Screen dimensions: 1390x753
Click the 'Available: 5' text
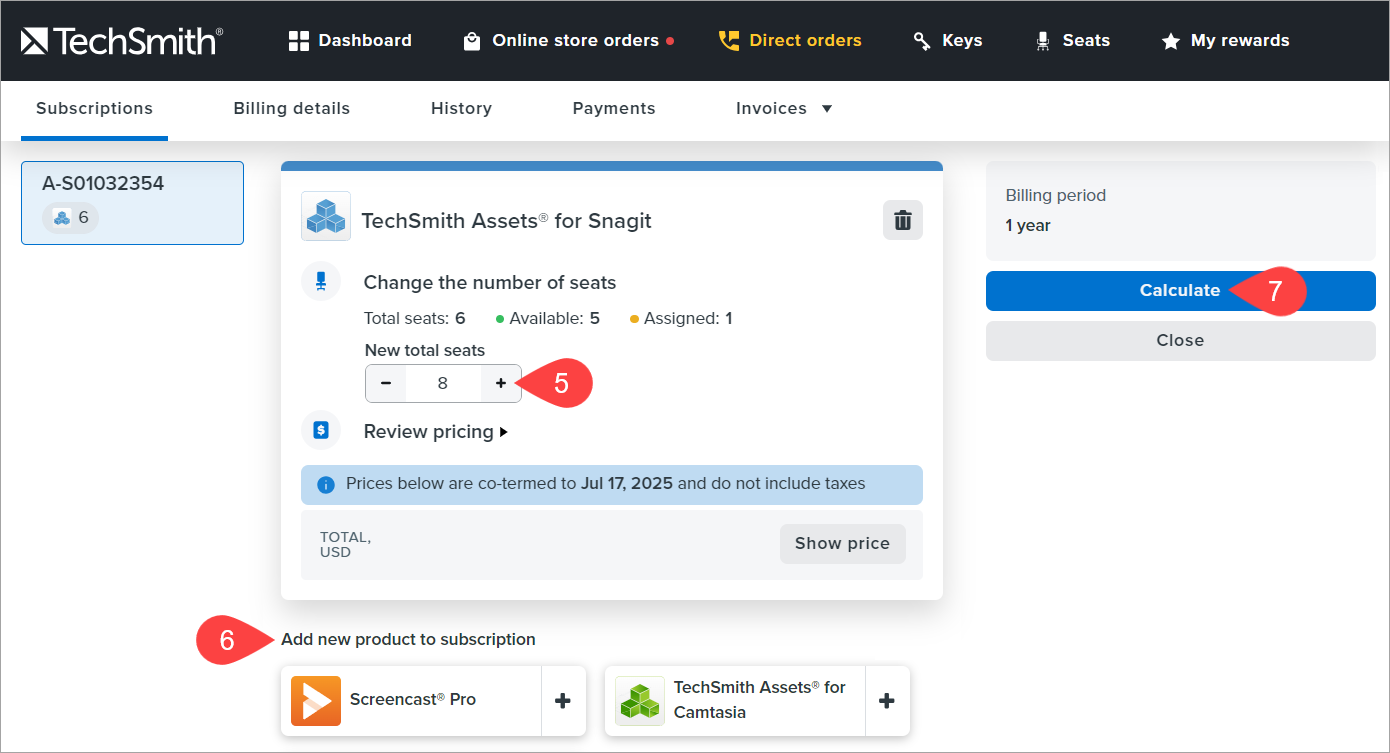click(x=548, y=319)
